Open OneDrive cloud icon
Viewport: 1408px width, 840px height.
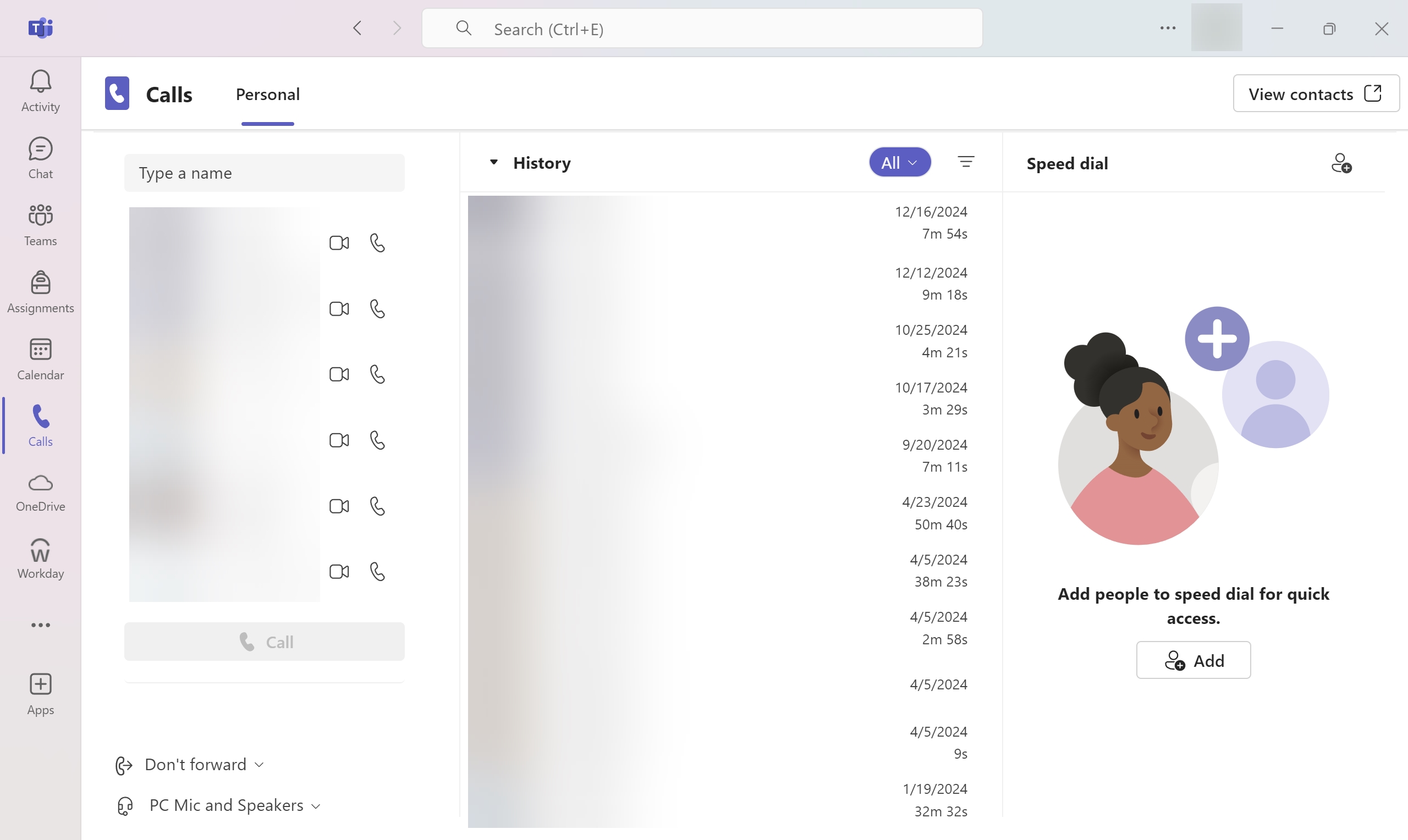click(40, 493)
